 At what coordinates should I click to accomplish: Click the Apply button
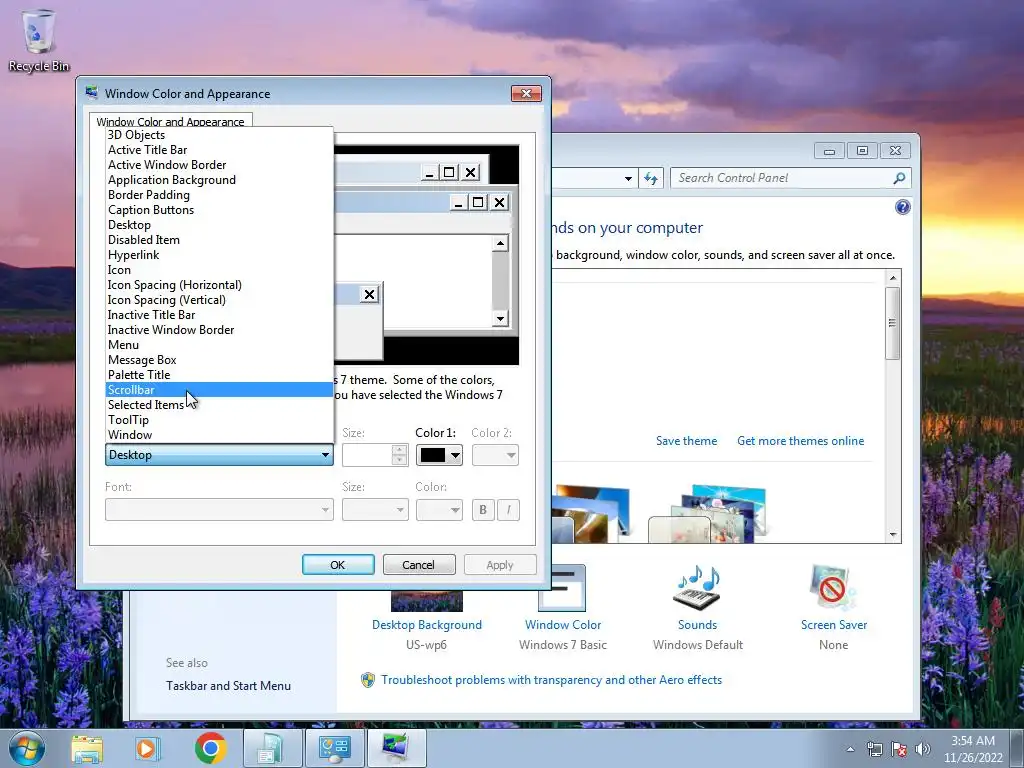[x=500, y=565]
